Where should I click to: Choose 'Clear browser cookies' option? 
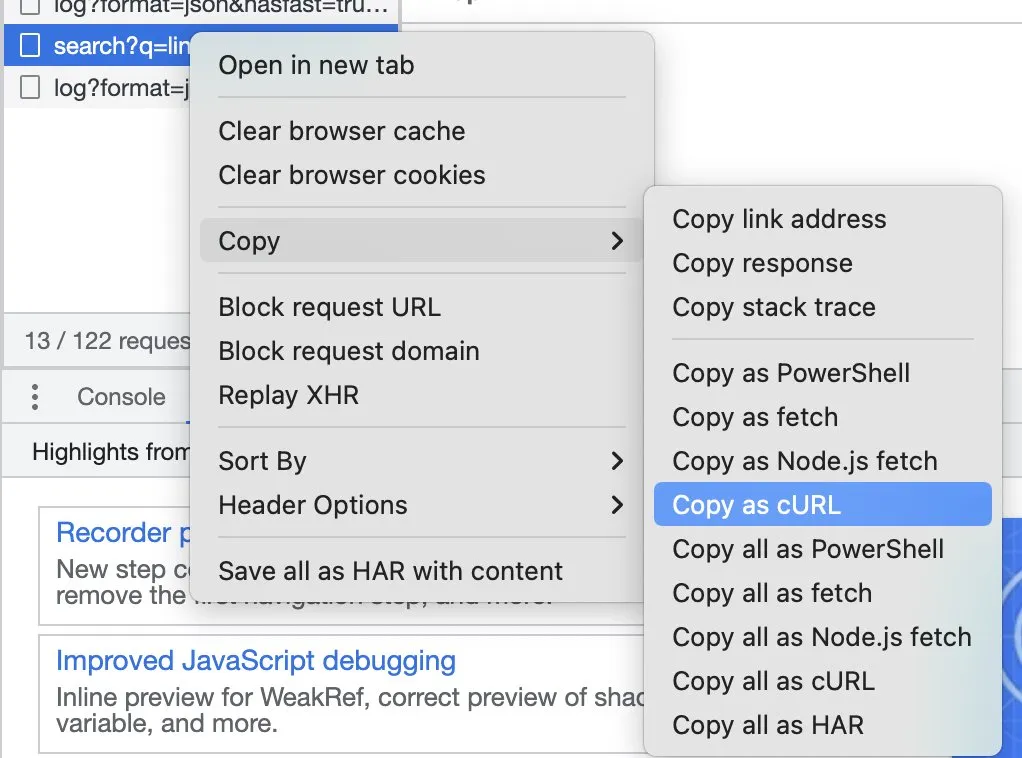tap(421, 175)
